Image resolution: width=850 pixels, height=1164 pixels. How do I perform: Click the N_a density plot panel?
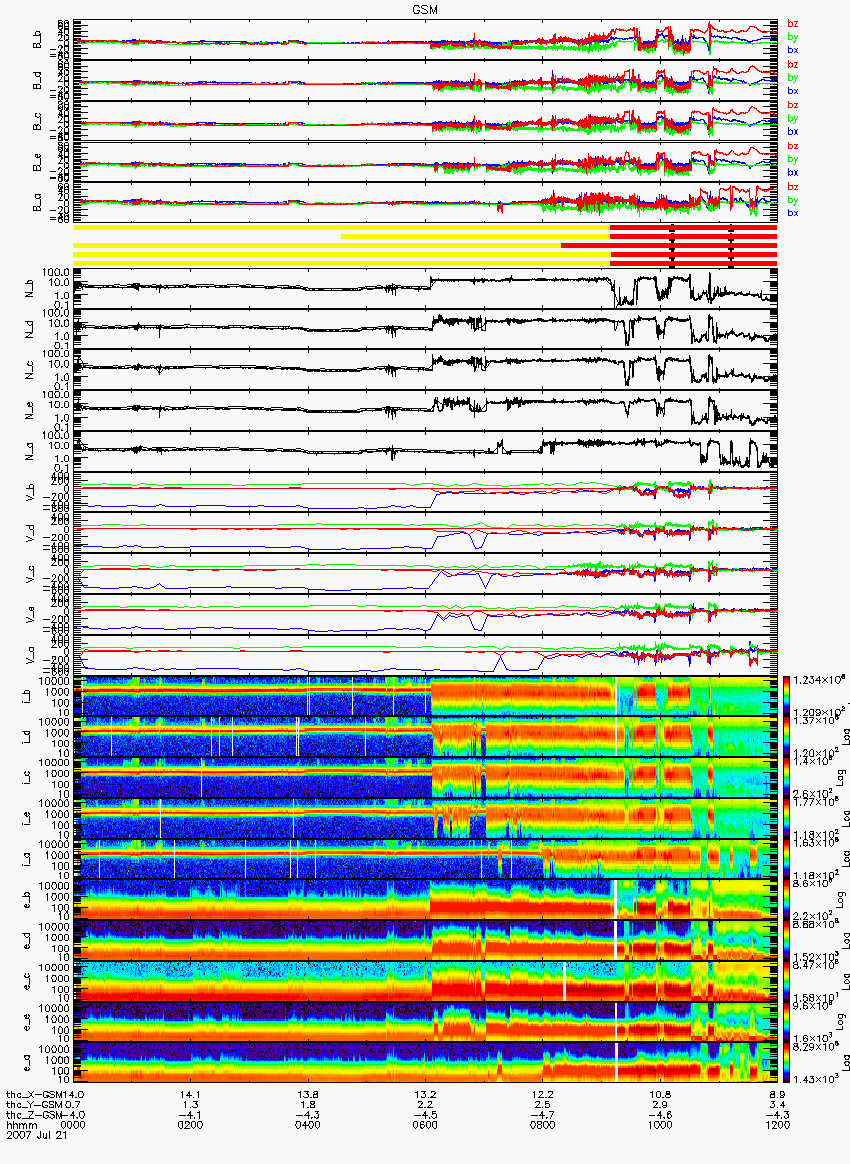[425, 451]
